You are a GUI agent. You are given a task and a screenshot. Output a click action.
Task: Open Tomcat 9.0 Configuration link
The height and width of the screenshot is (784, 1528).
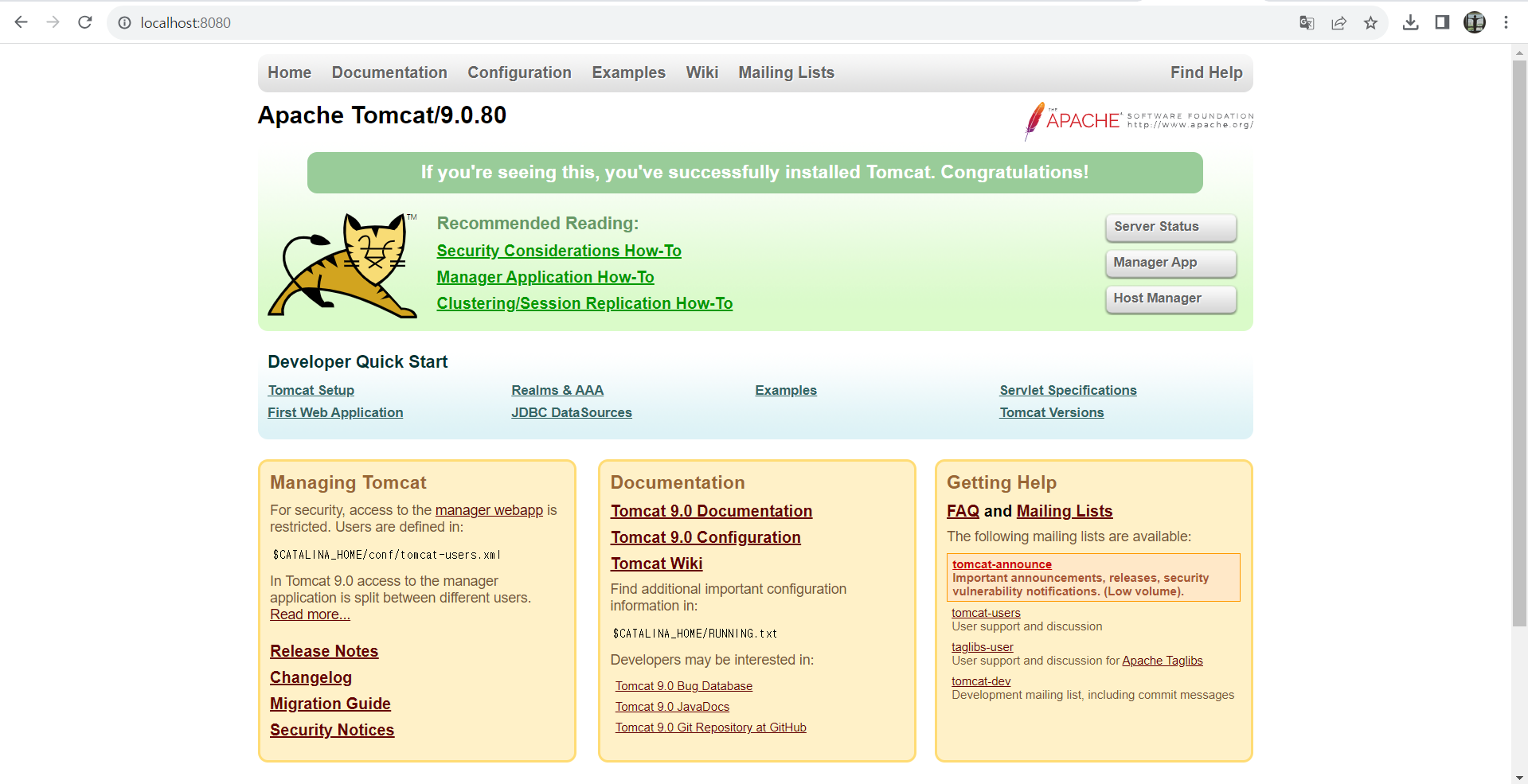coord(705,537)
